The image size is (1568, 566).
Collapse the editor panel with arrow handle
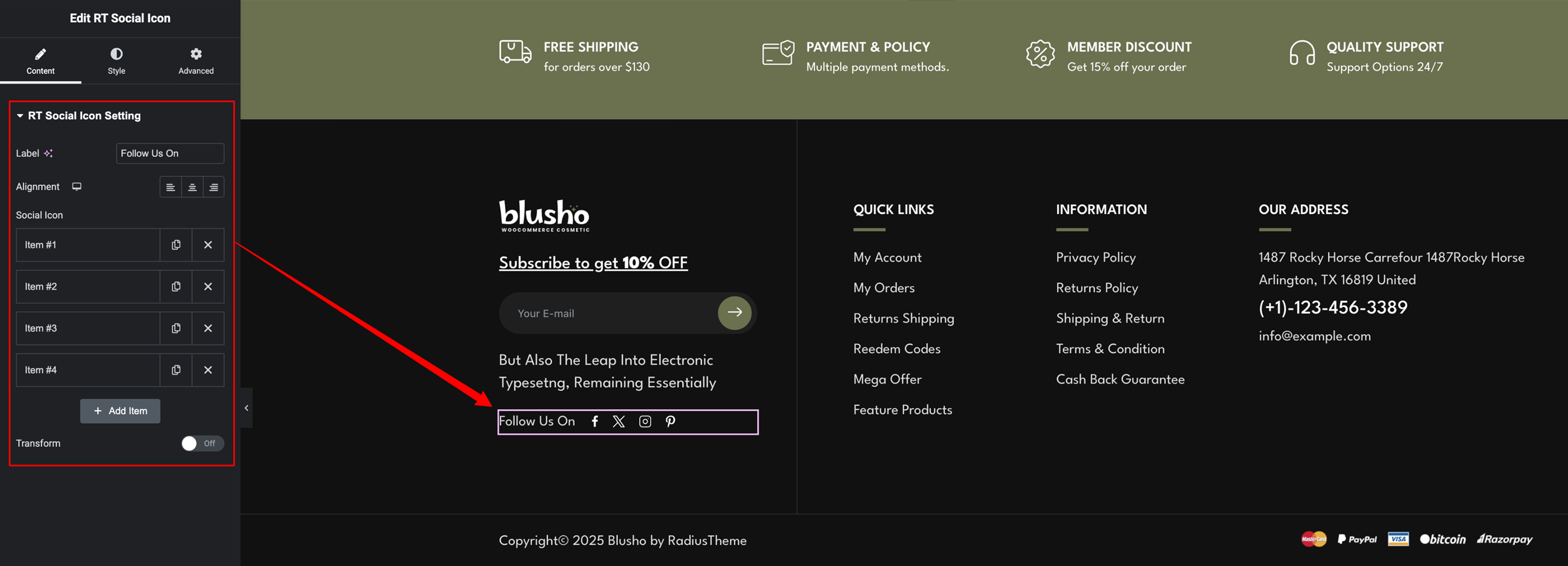[246, 408]
